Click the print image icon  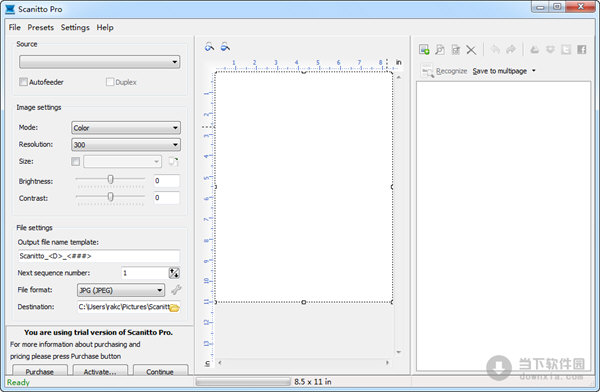(x=456, y=49)
